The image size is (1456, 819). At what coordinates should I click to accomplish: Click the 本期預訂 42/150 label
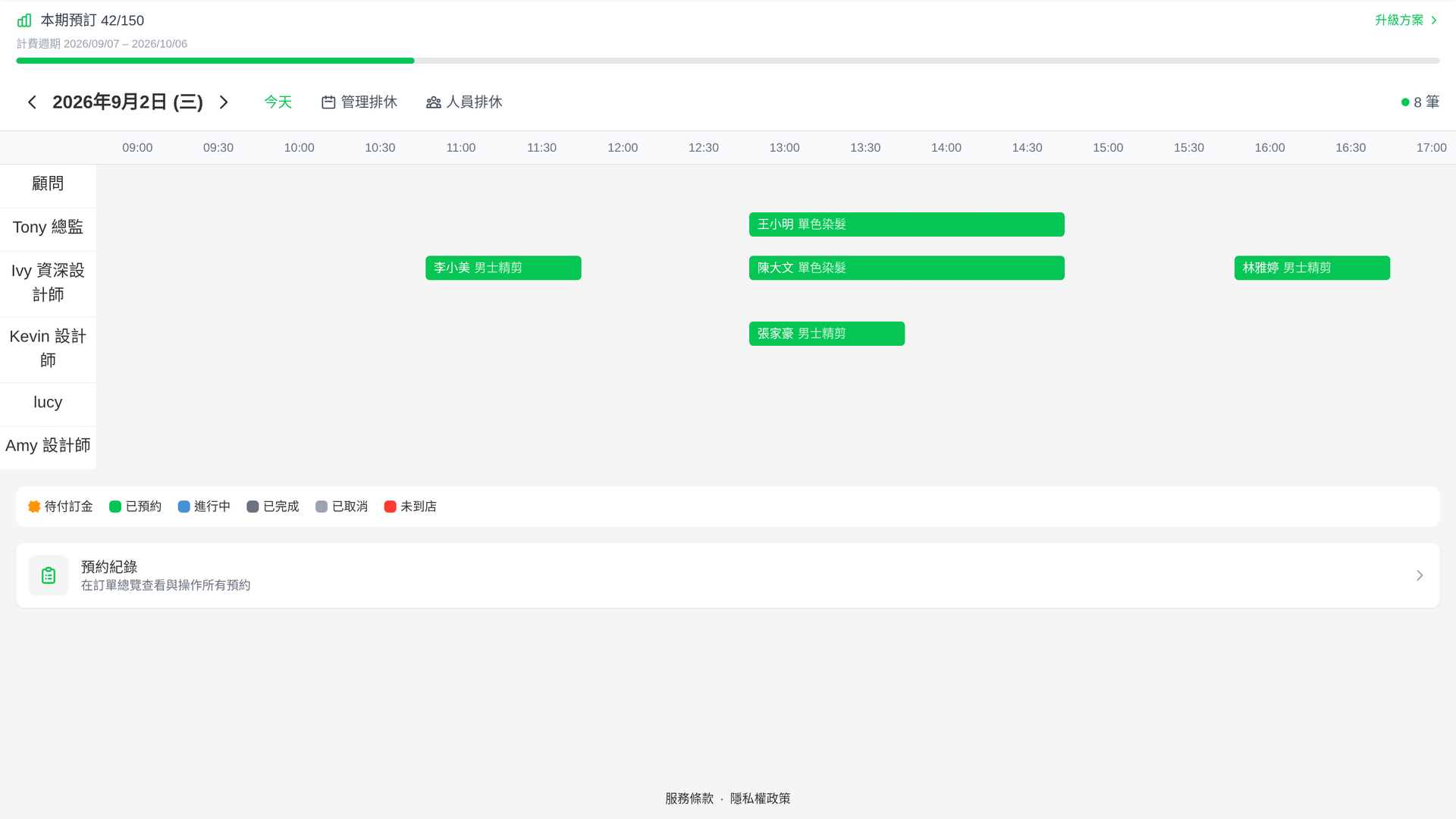coord(92,20)
